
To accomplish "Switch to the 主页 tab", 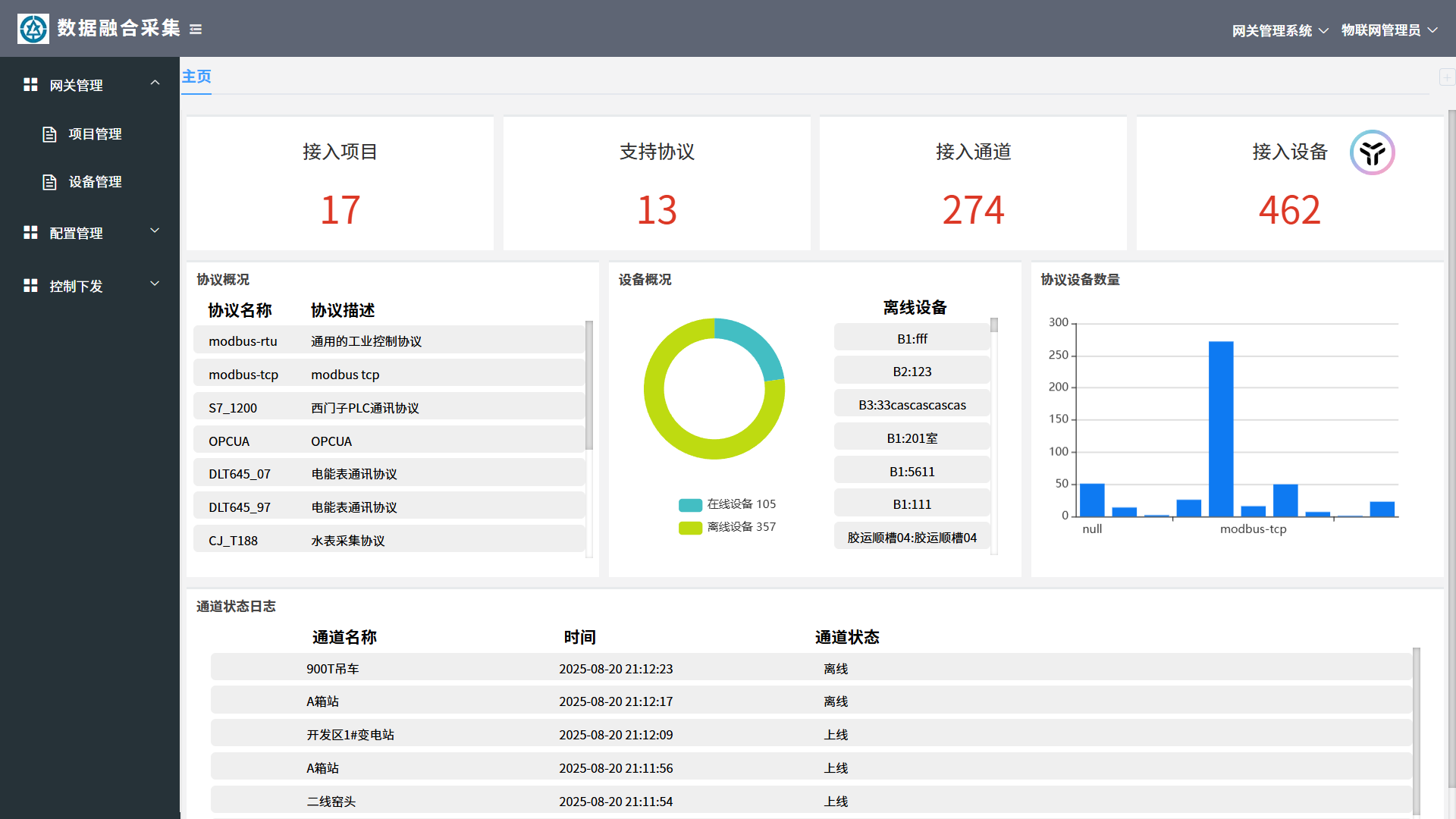I will click(196, 77).
